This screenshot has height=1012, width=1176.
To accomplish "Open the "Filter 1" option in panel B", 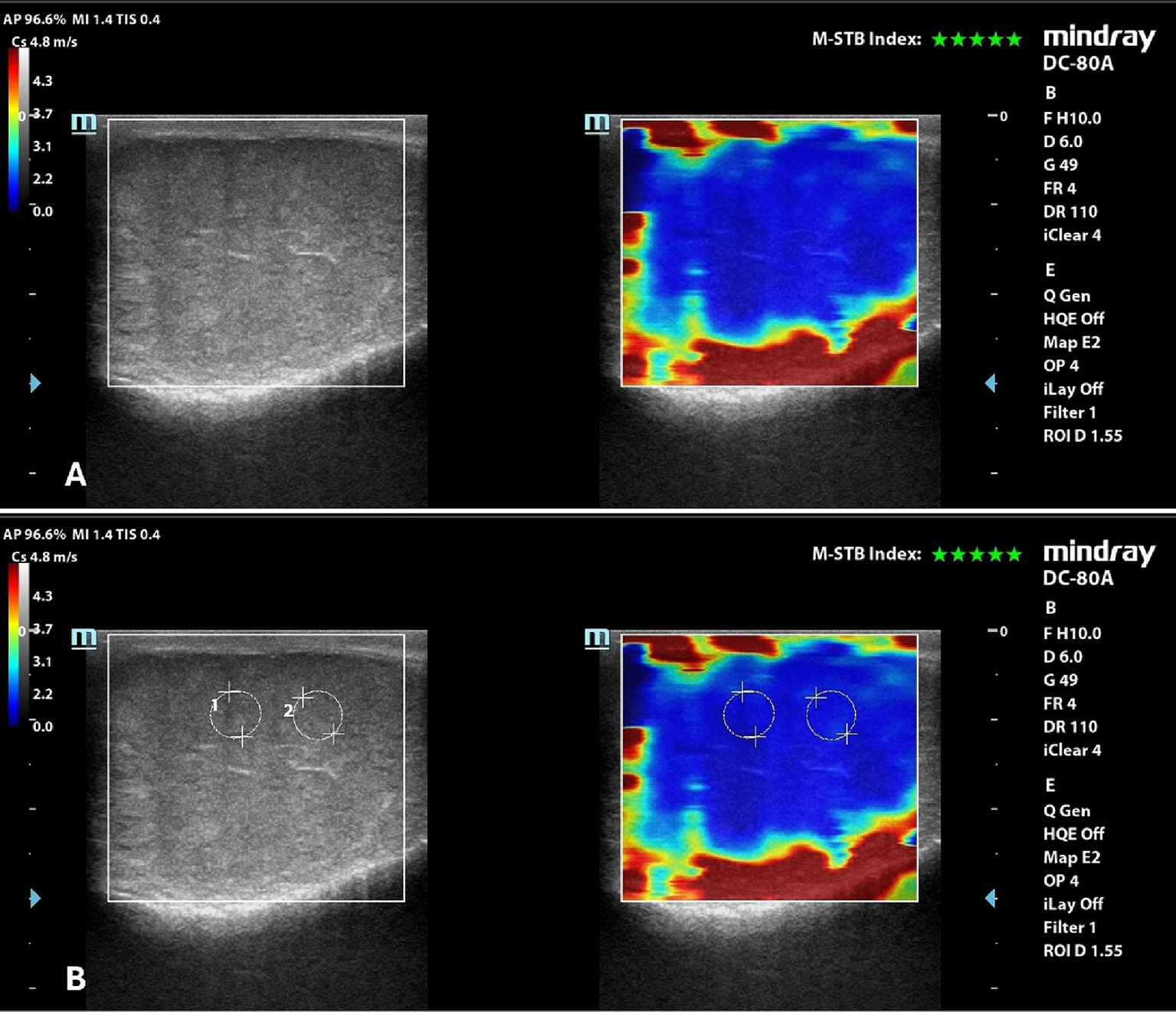I will [x=1070, y=927].
